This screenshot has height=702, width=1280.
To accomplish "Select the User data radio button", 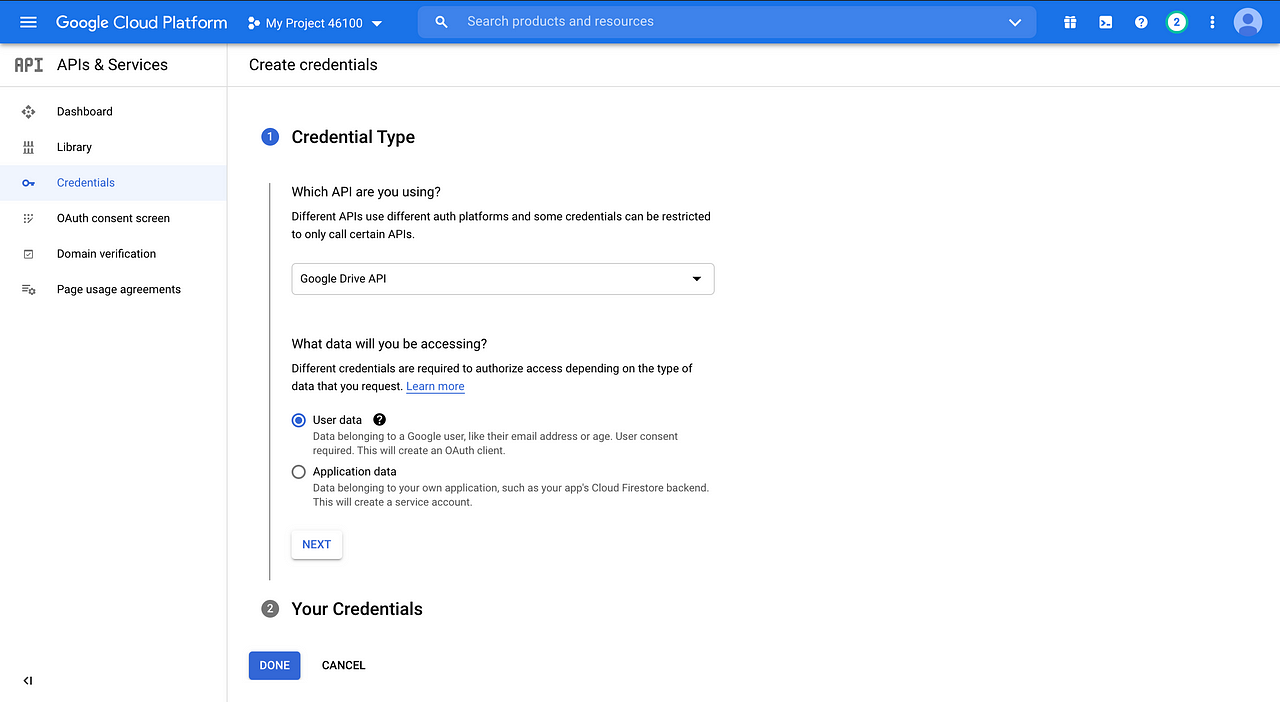I will (x=298, y=420).
